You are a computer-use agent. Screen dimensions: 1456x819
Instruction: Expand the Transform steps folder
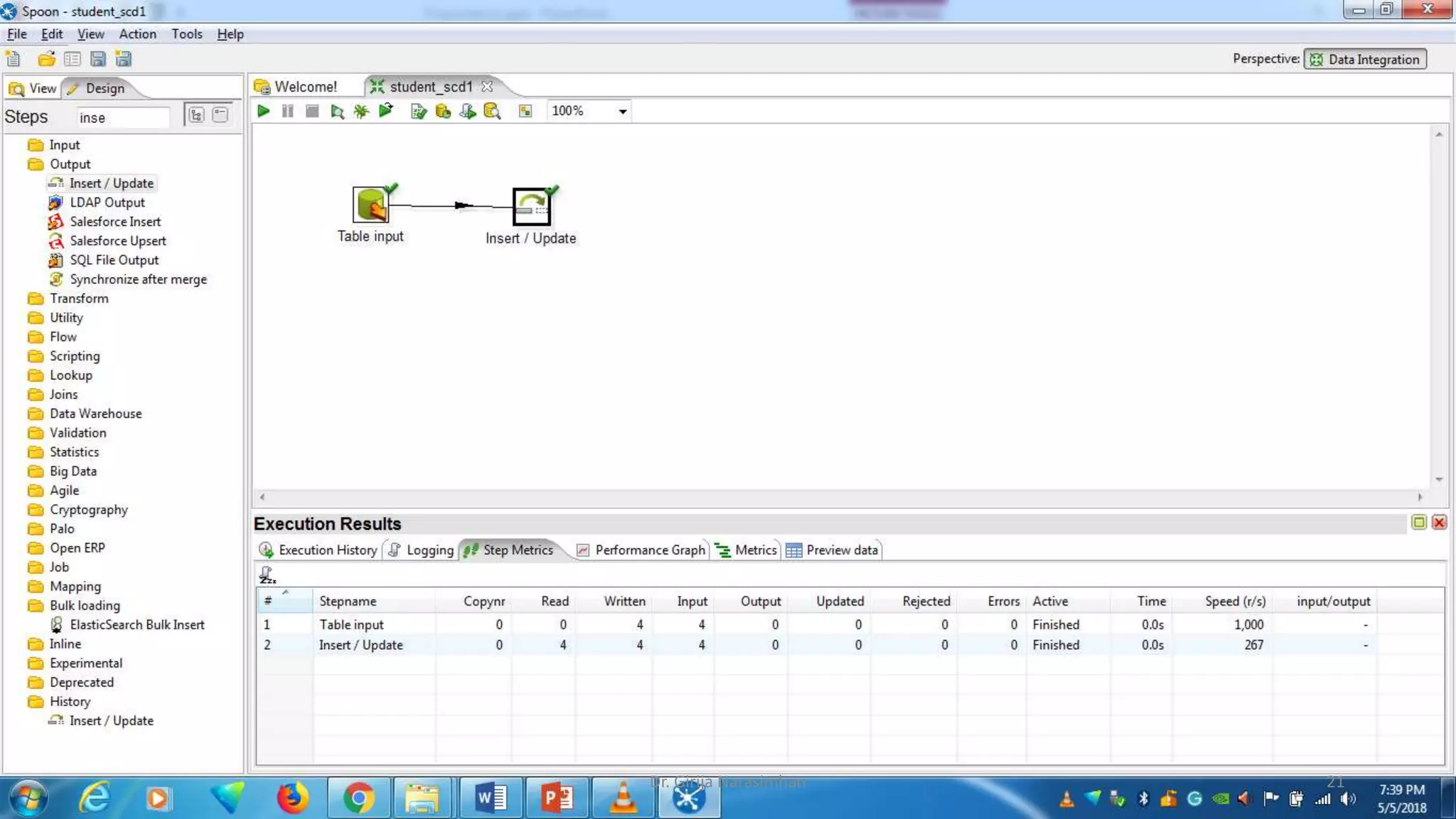[78, 299]
